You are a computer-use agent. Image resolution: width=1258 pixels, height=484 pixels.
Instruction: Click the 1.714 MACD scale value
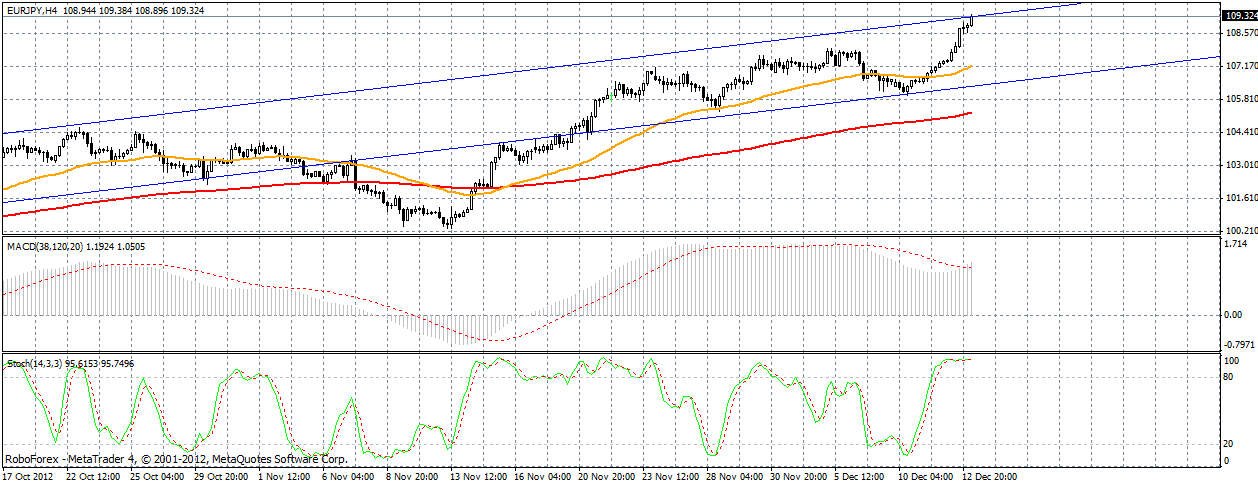point(1236,244)
